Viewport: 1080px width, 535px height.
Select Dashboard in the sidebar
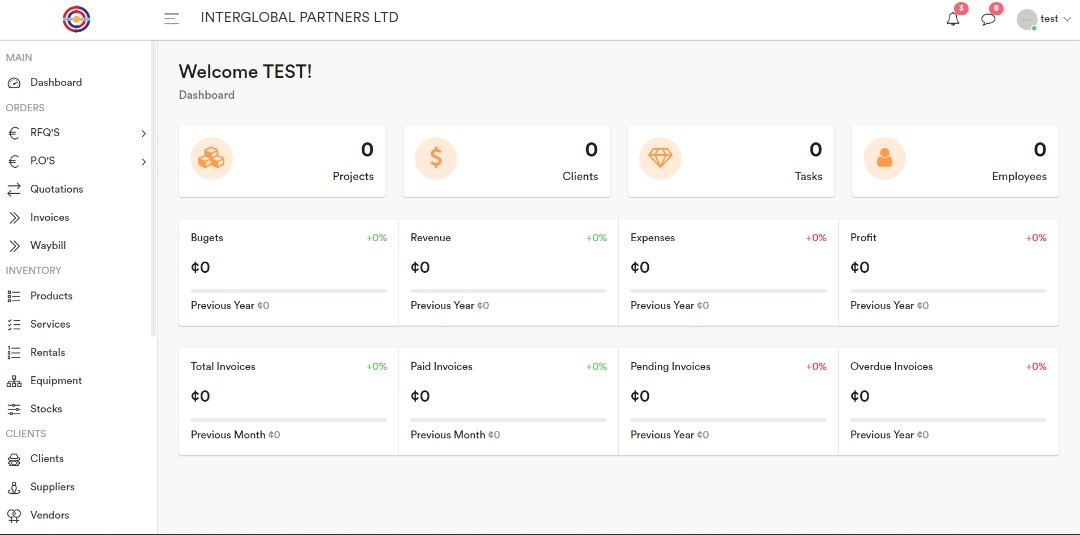(55, 82)
